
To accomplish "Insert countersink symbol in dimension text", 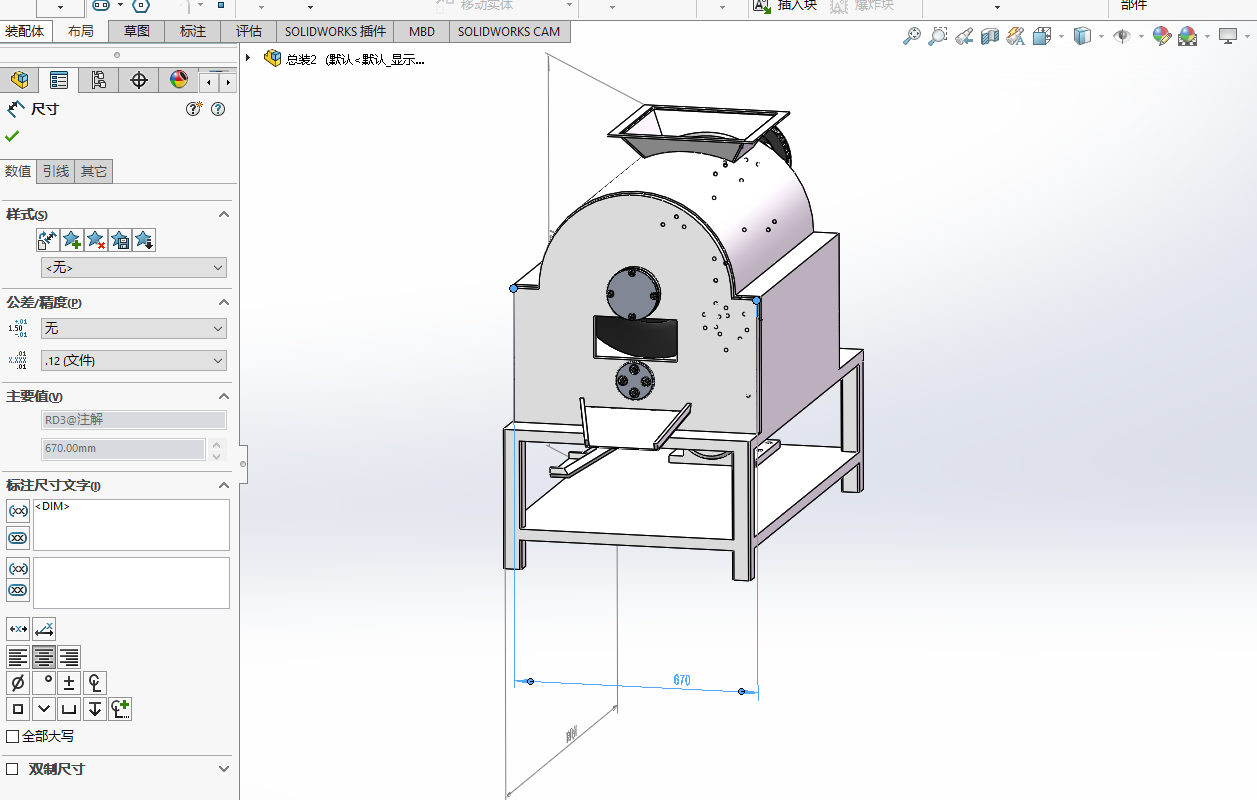I will 44,709.
